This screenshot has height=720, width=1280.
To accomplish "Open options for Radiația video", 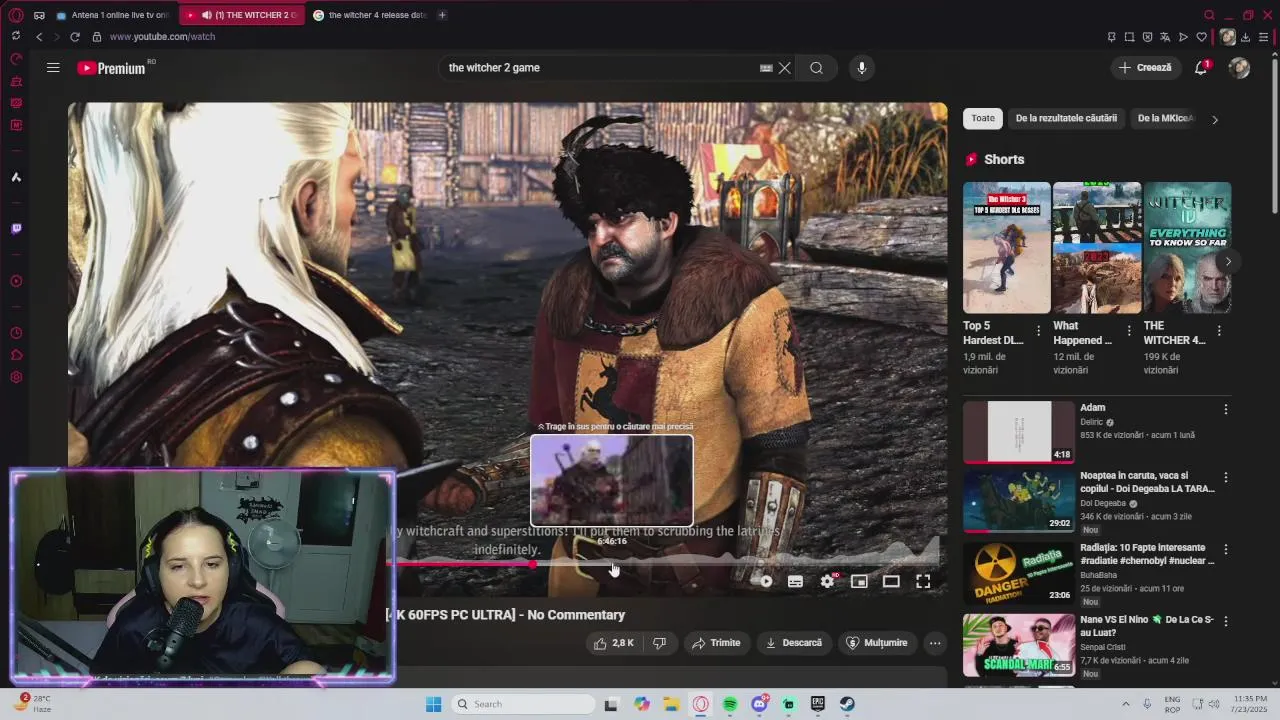I will [1226, 549].
